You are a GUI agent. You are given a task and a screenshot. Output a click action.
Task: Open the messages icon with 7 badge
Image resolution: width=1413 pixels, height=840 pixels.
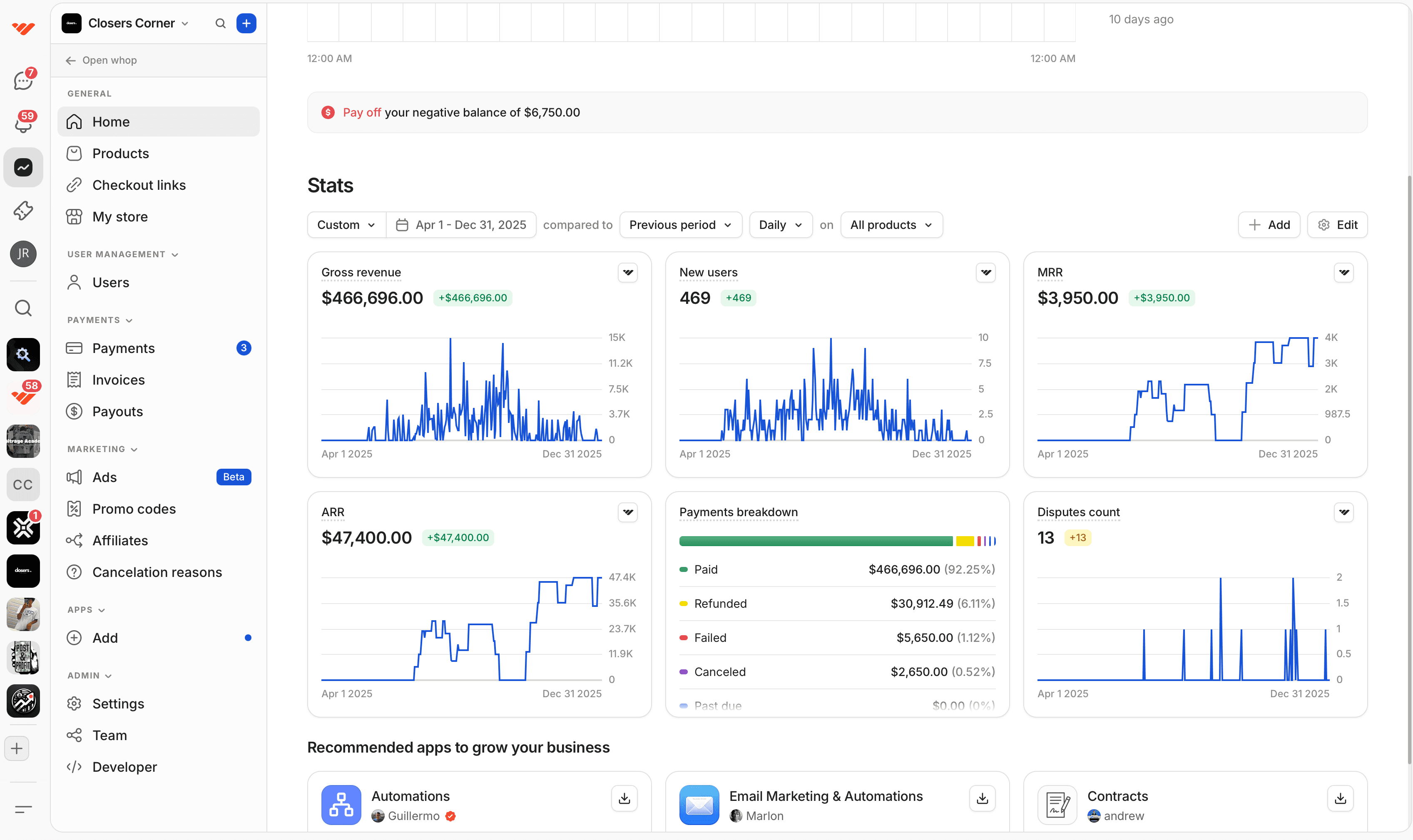(23, 80)
